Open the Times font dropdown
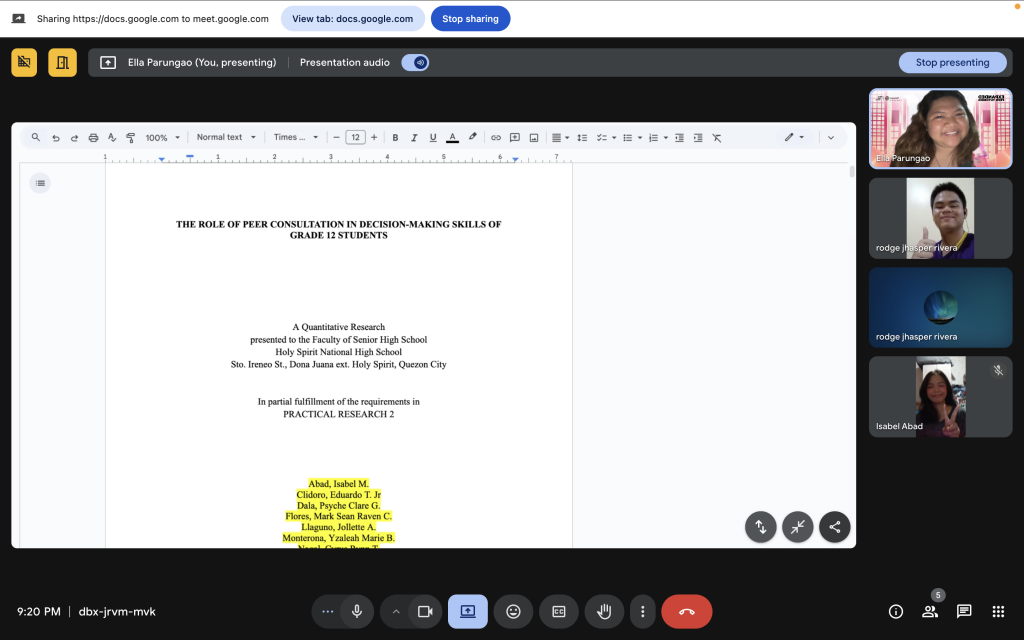 pyautogui.click(x=296, y=138)
